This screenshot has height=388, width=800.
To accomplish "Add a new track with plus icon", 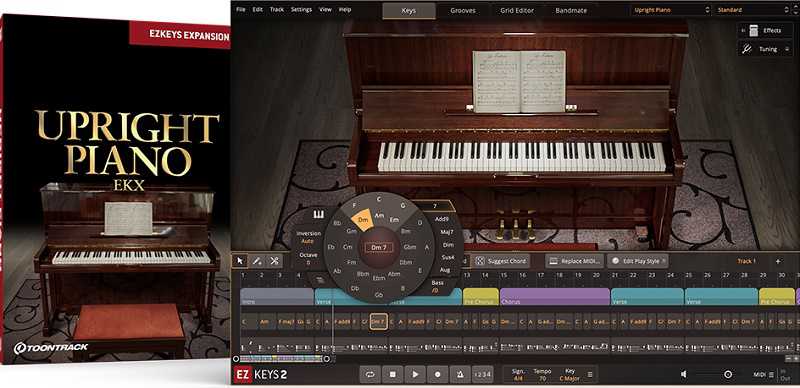I will 778,261.
